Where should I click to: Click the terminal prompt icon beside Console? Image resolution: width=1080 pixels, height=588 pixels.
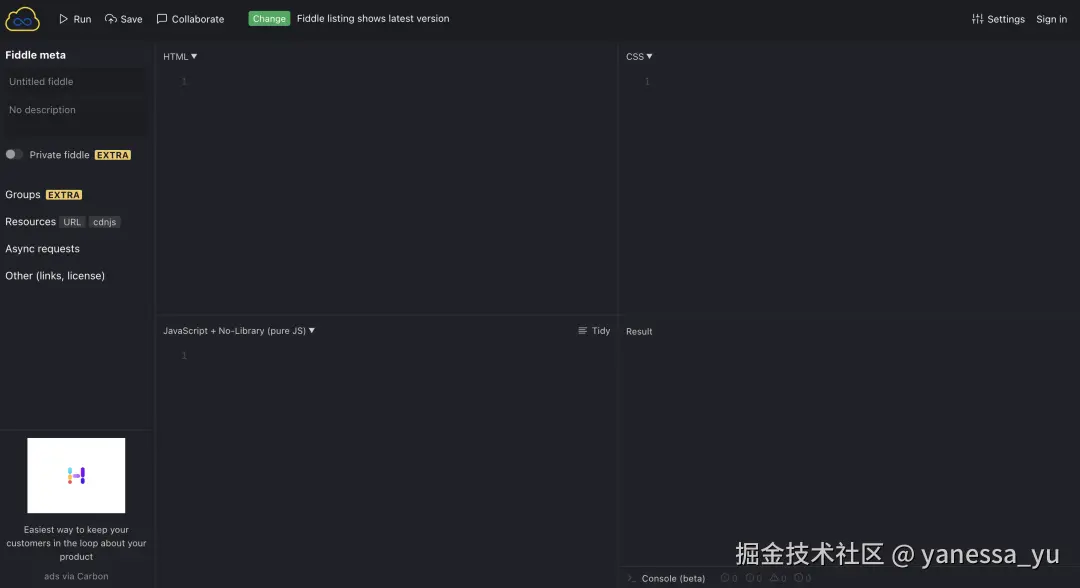click(631, 578)
